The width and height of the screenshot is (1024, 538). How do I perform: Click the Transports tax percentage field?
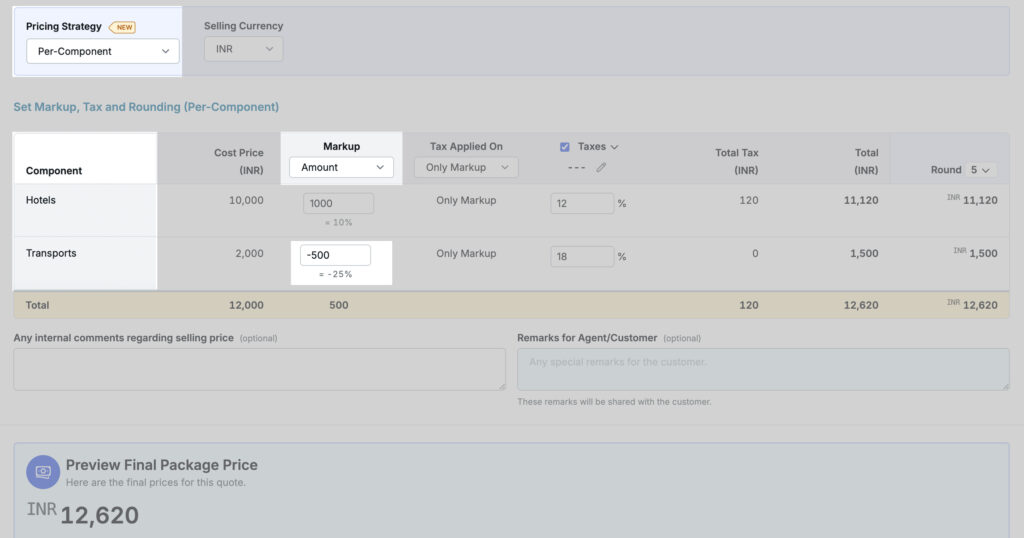coord(581,257)
